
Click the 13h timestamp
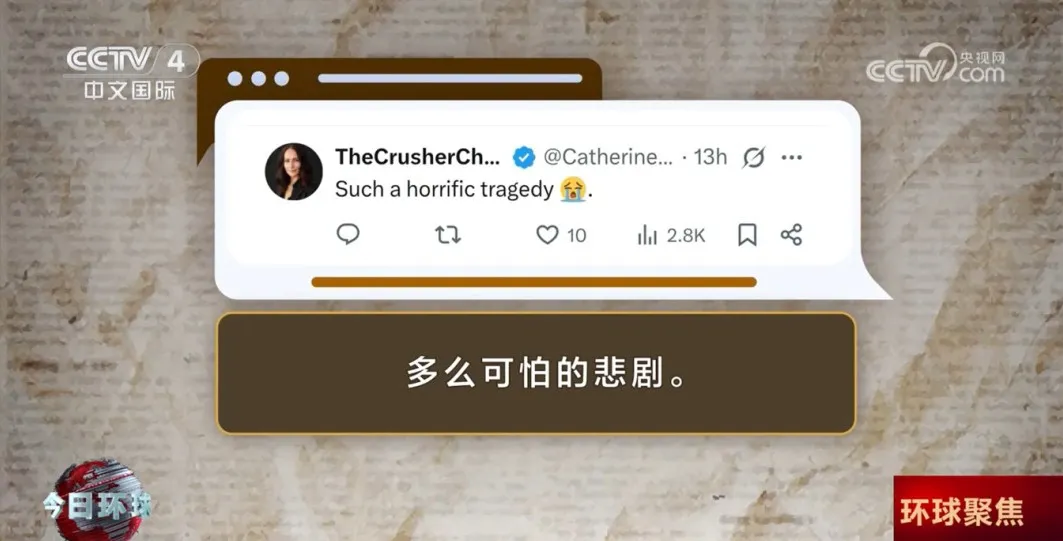click(710, 157)
